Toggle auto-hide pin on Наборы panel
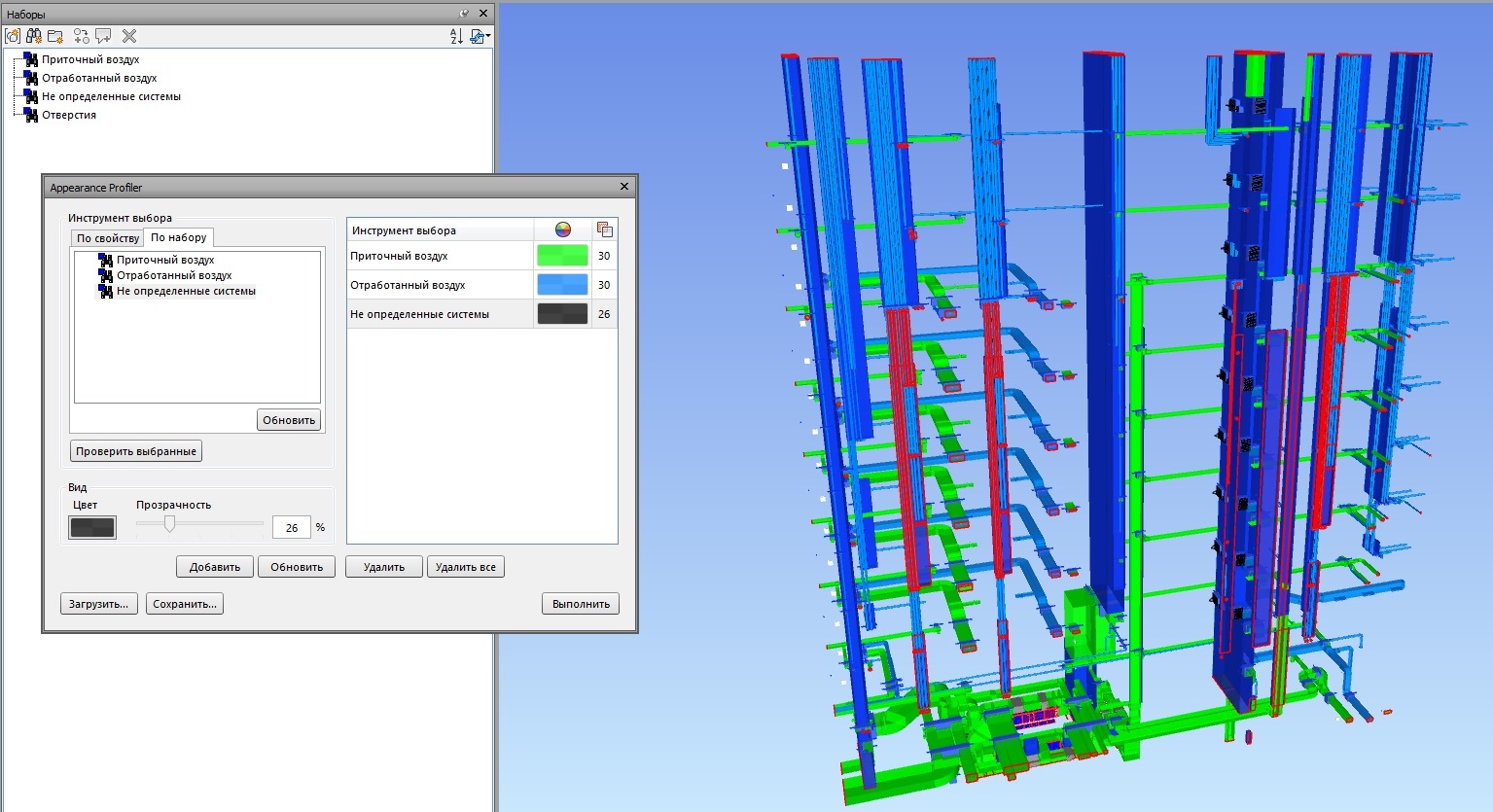1493x812 pixels. [x=464, y=14]
